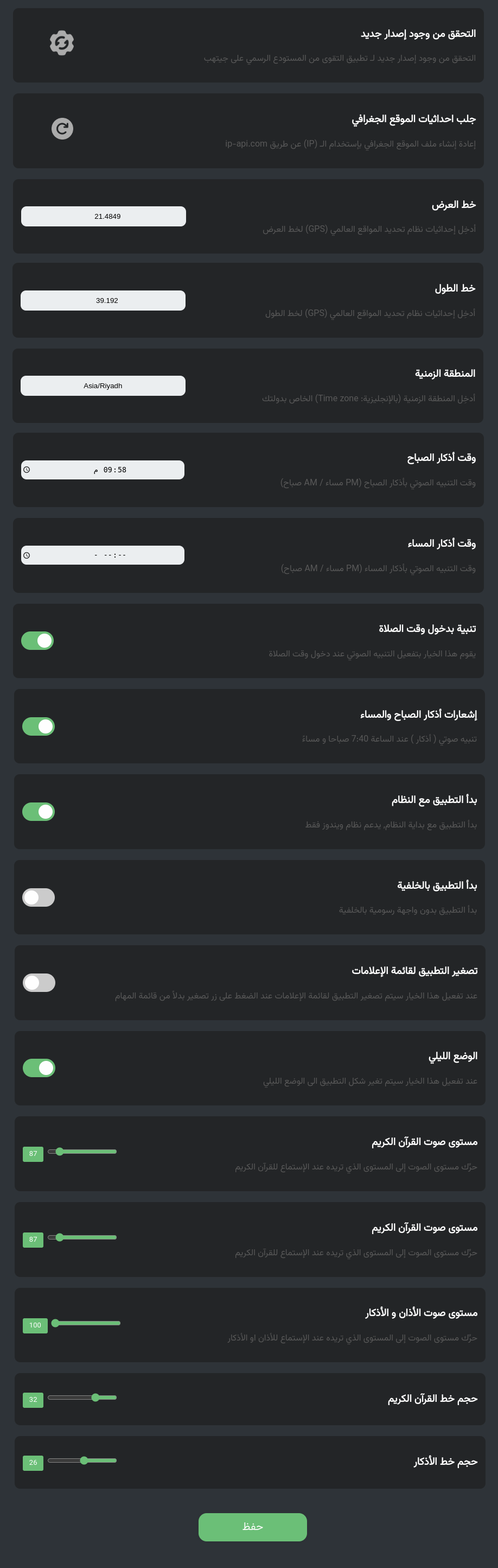Enable minimize to notification tray toggle
Screen dimensions: 498x1568
pos(39,982)
